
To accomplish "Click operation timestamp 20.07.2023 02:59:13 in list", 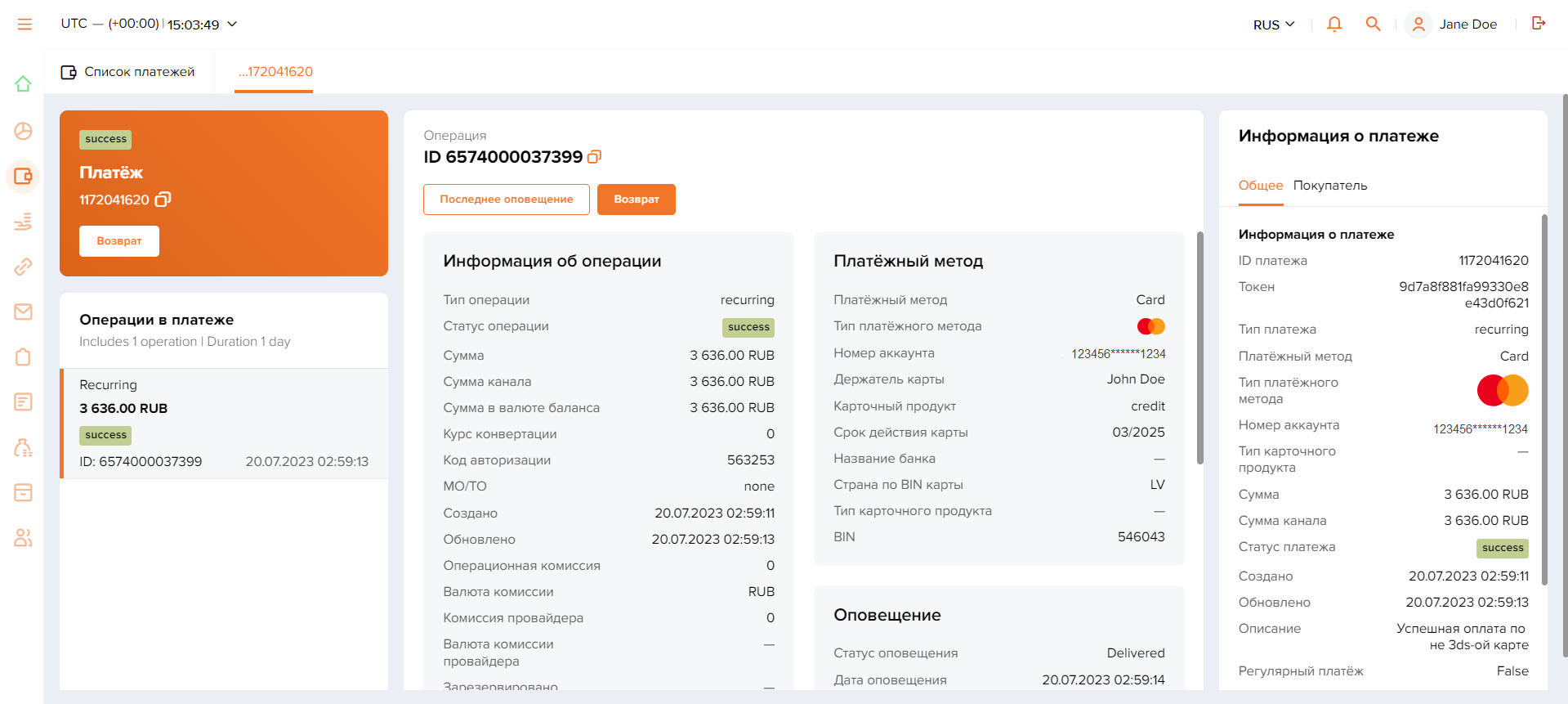I will 307,462.
